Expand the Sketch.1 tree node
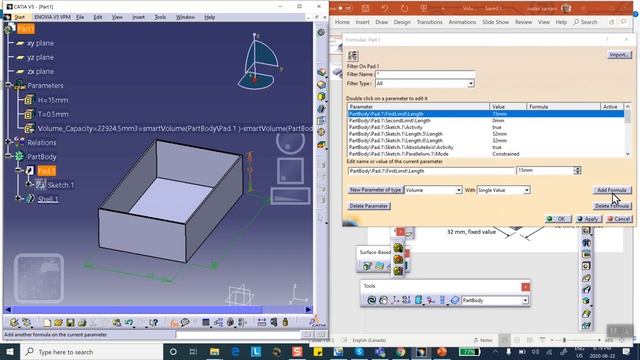The height and width of the screenshot is (360, 640). pos(29,184)
